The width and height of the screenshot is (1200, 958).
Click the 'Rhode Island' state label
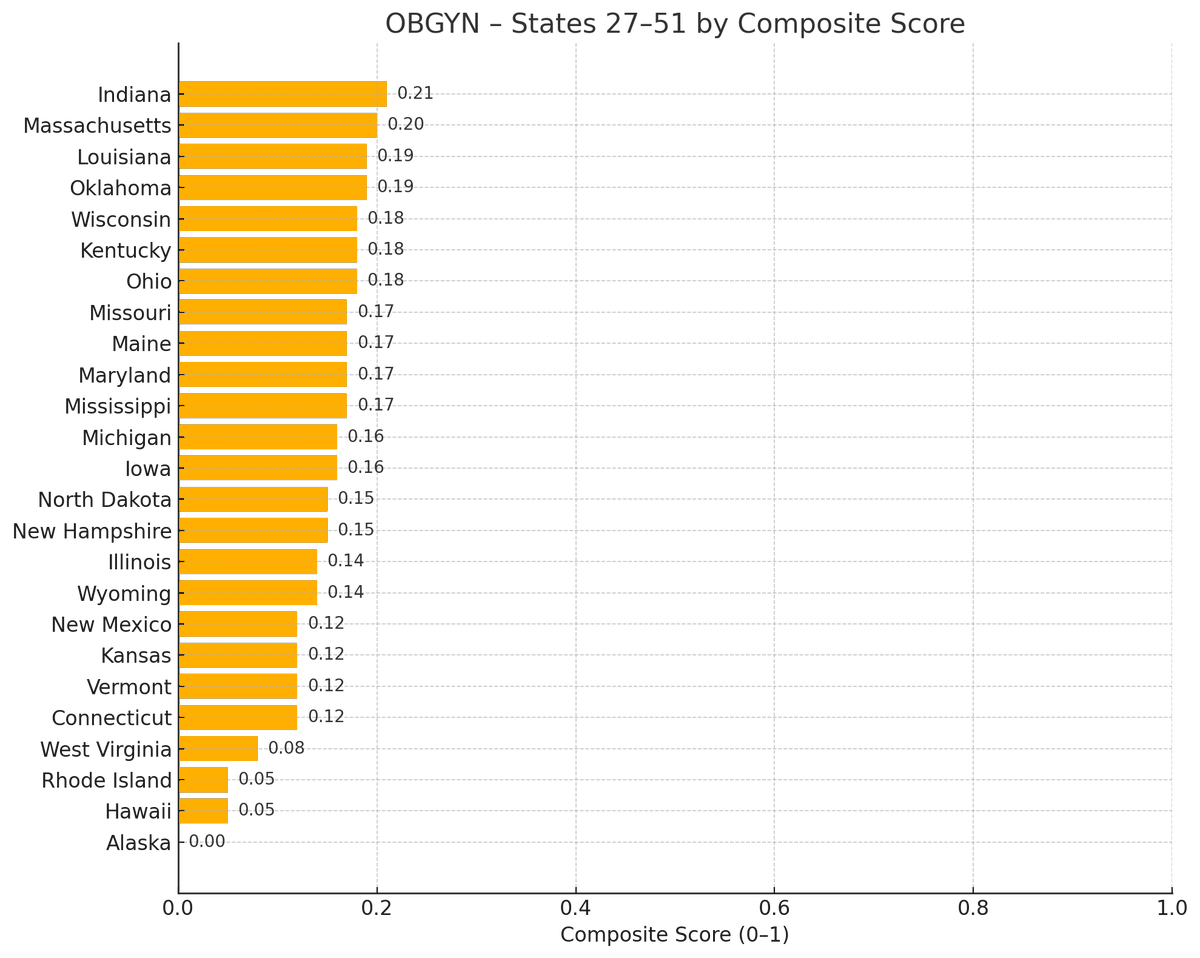click(x=106, y=781)
